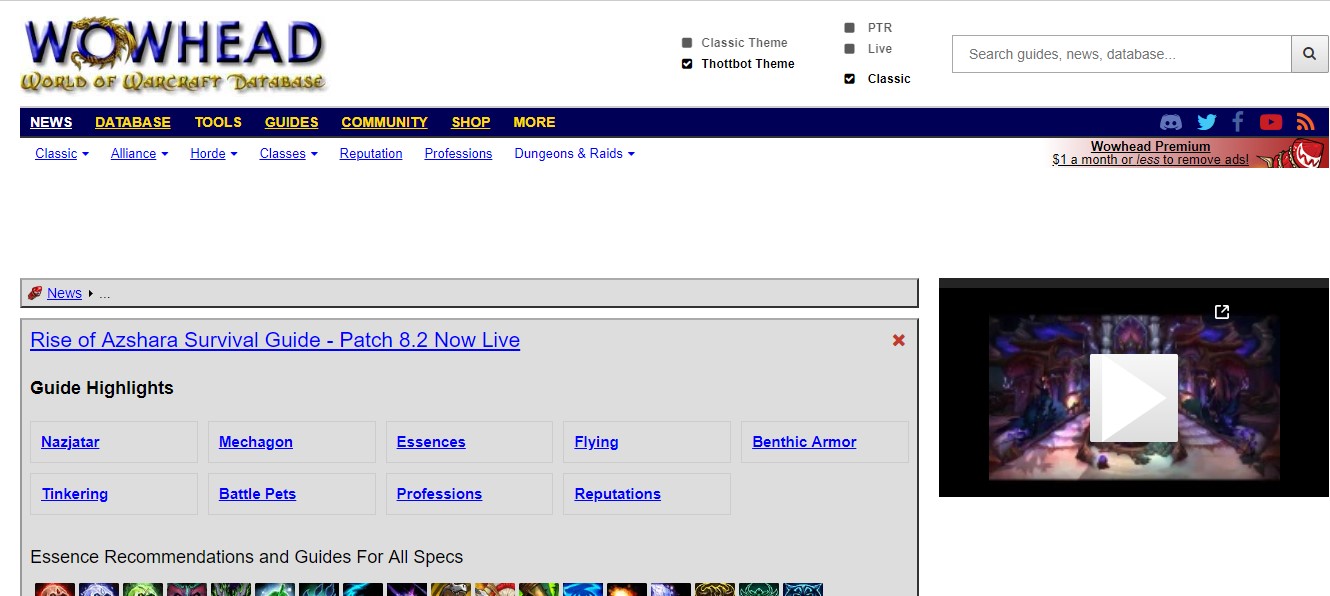The width and height of the screenshot is (1330, 596).
Task: Pop out the video player
Action: pyautogui.click(x=1221, y=312)
